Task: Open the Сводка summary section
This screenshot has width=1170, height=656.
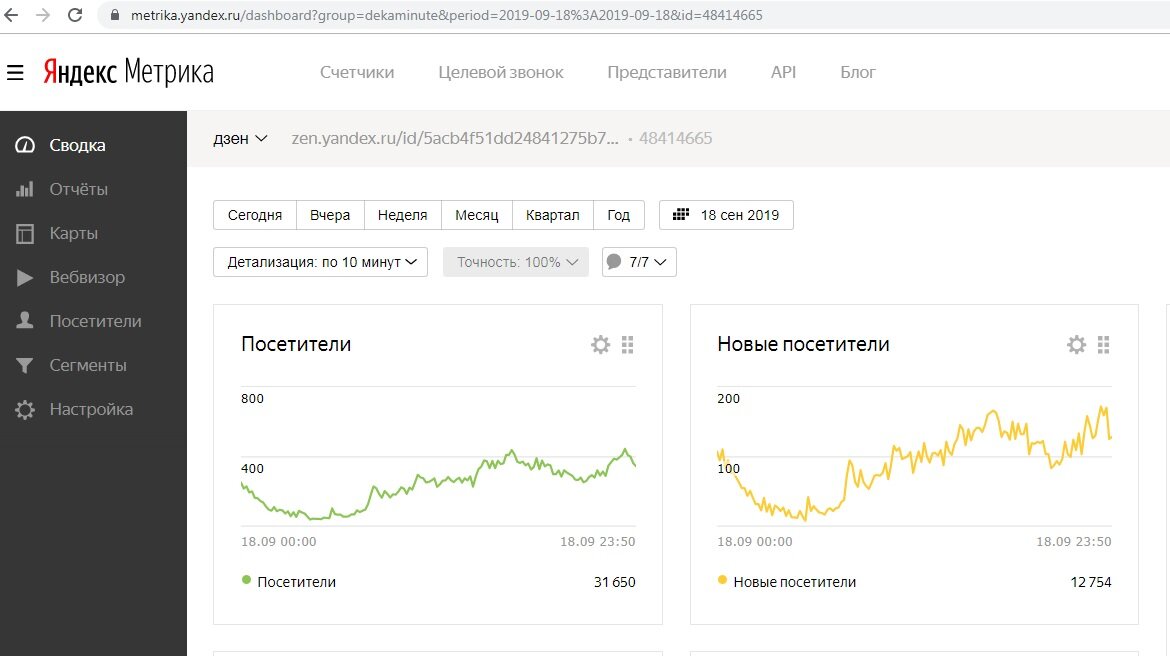Action: click(77, 145)
